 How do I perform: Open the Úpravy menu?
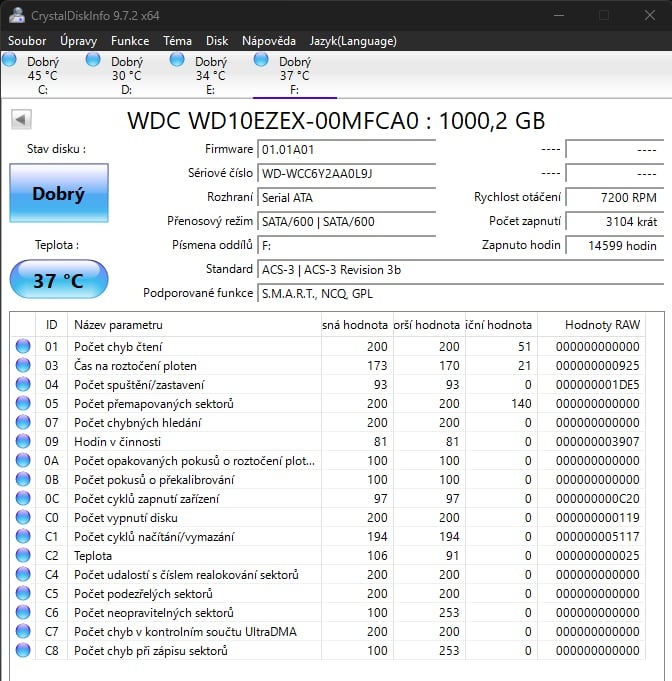point(78,41)
